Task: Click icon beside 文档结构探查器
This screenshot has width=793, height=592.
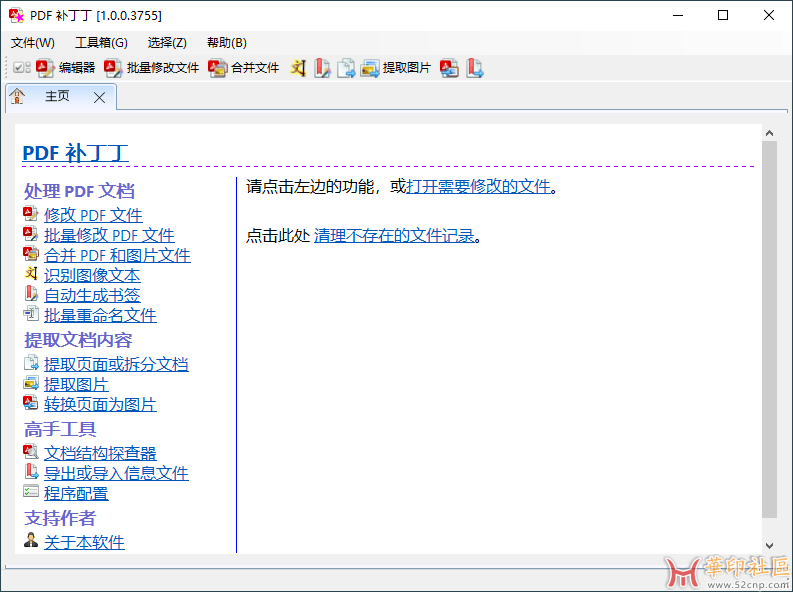Action: [31, 451]
